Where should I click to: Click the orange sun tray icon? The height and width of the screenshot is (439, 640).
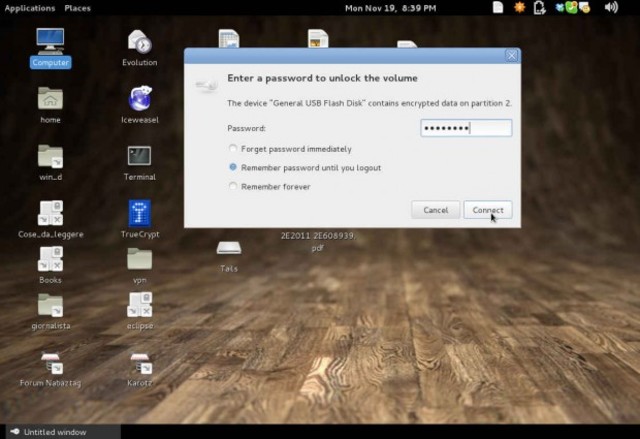click(x=519, y=7)
